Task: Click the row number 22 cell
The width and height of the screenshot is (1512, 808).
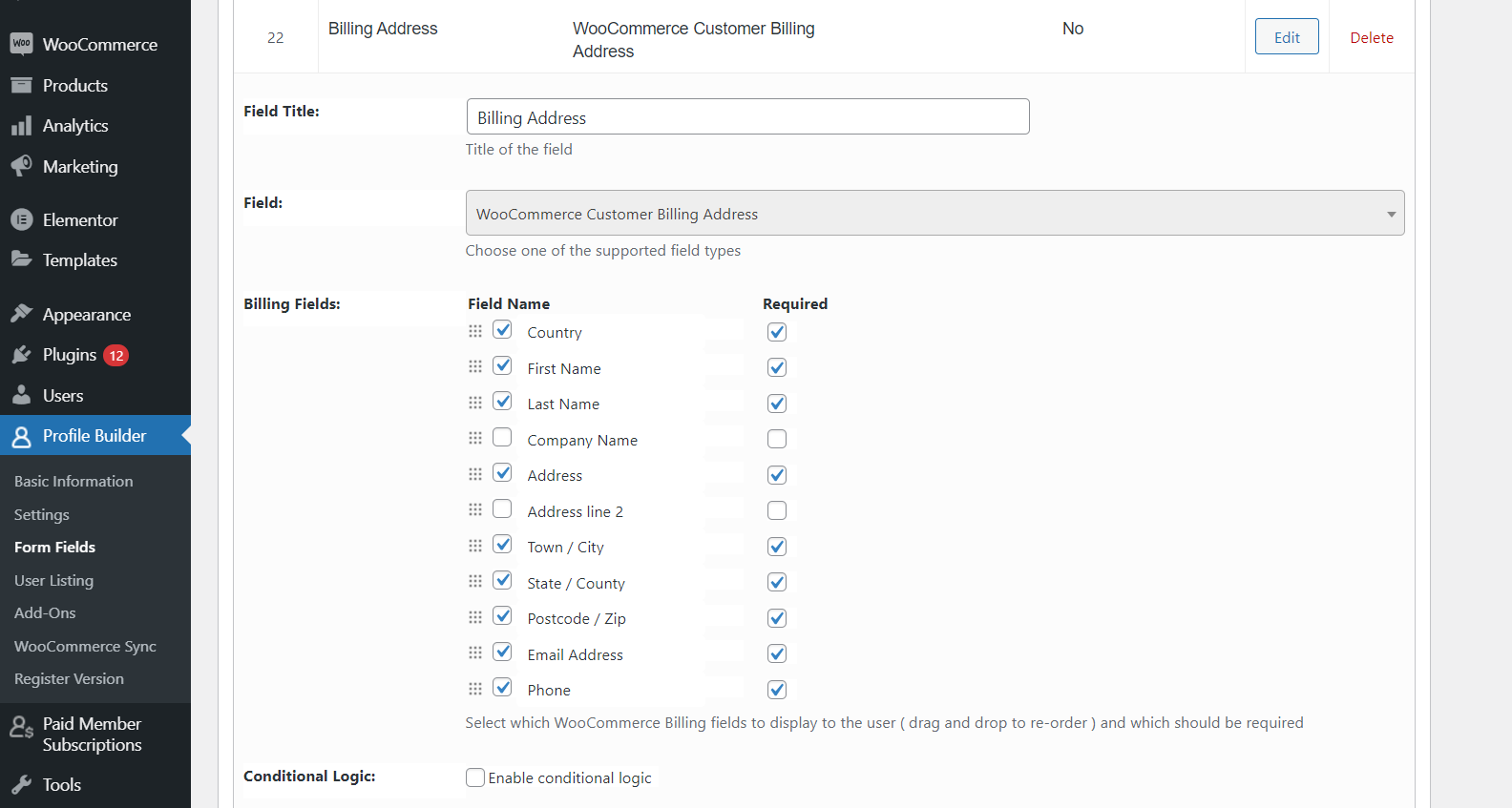Action: pyautogui.click(x=276, y=37)
